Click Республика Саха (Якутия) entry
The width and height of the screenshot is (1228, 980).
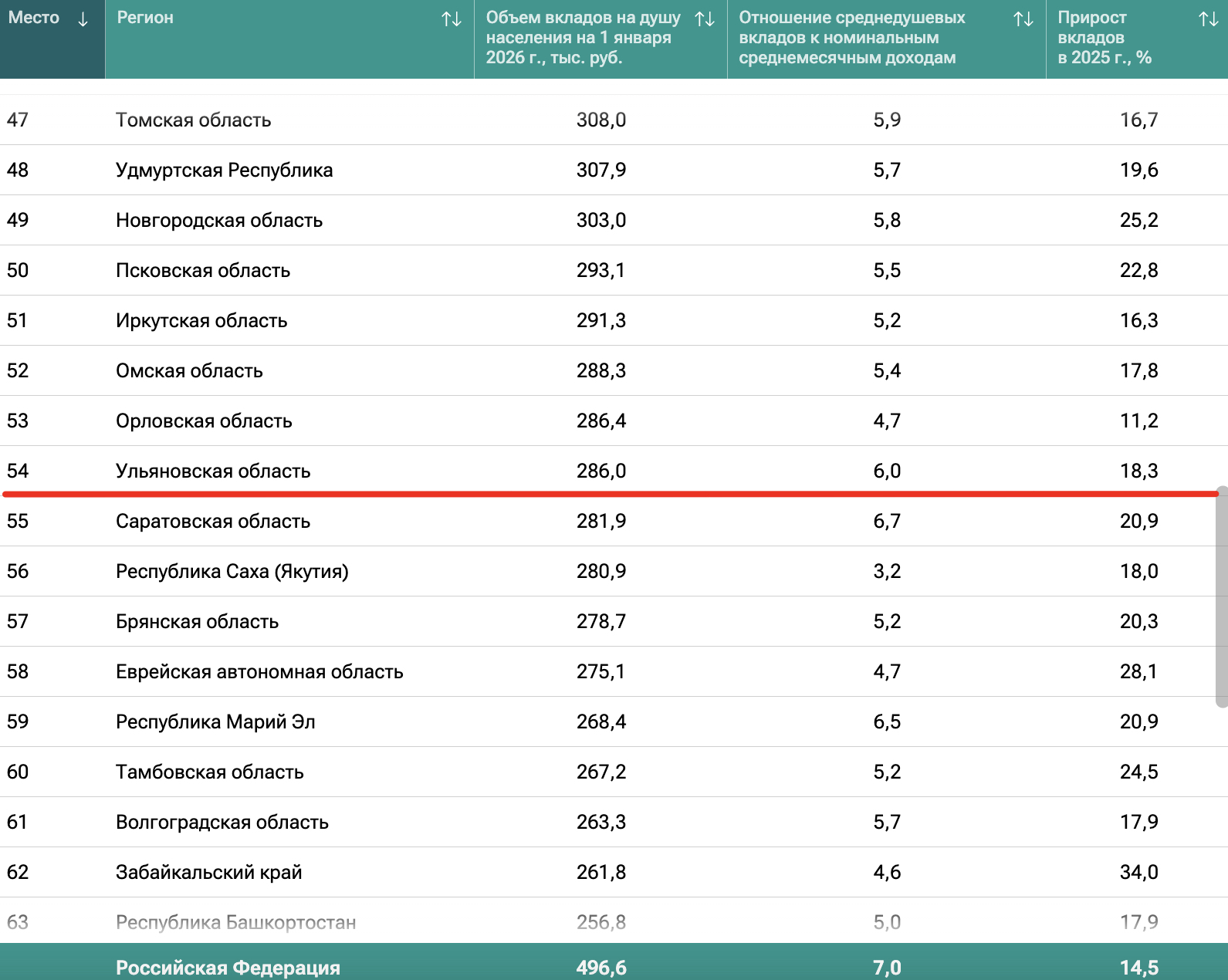232,572
